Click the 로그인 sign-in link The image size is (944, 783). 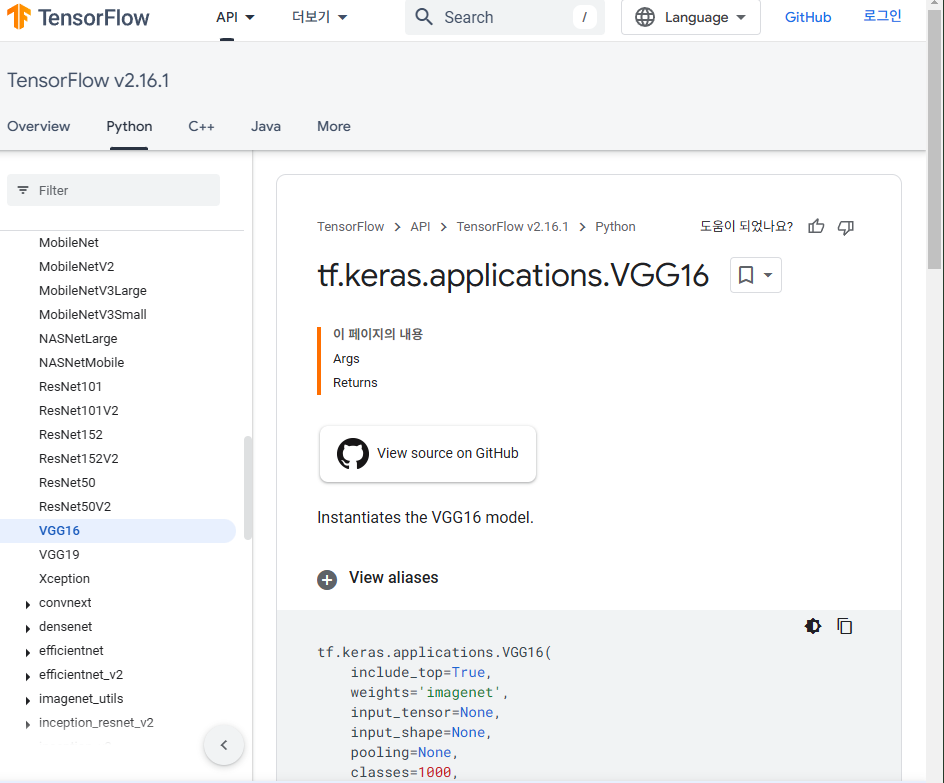[882, 16]
